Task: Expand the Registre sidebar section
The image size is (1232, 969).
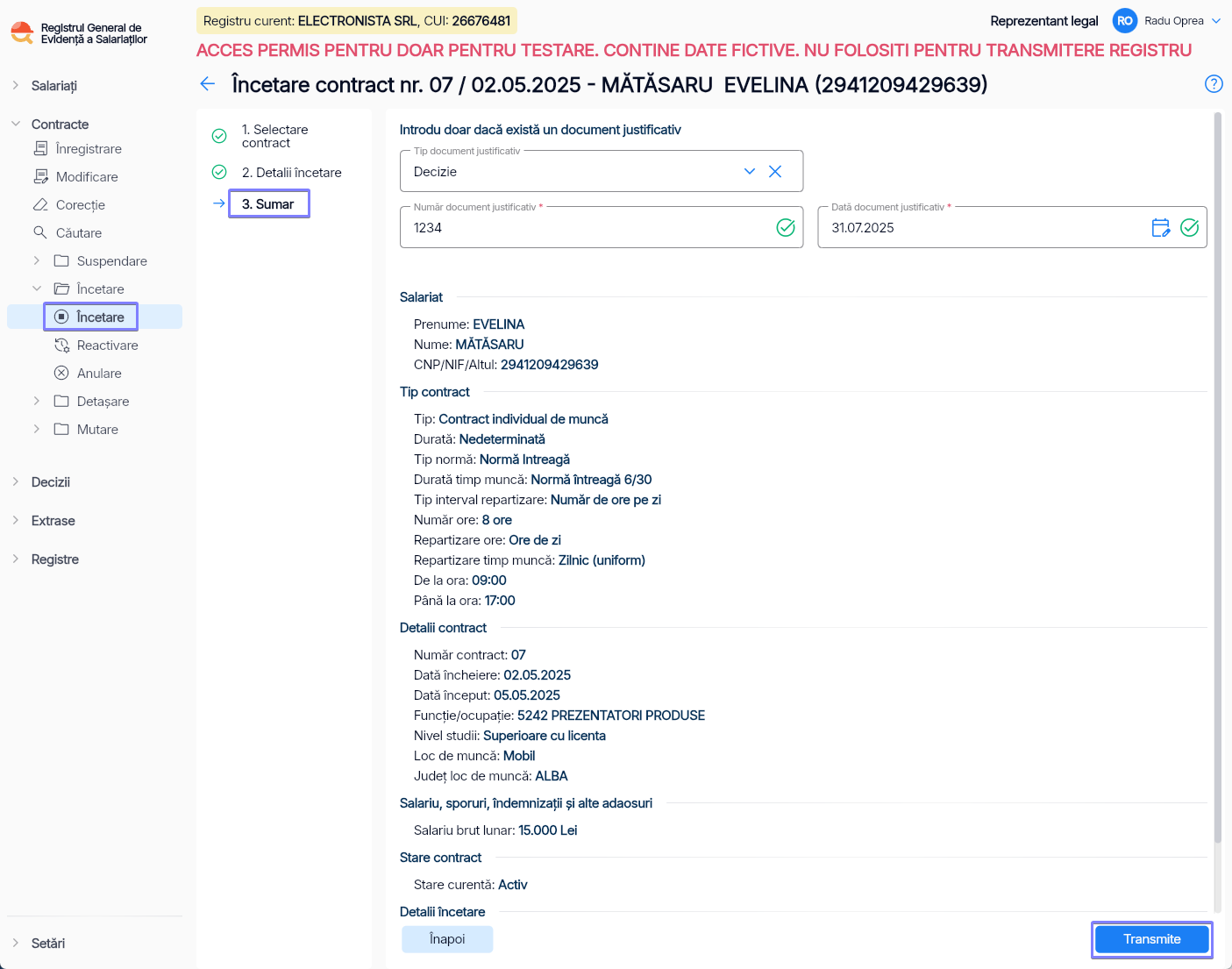Action: click(16, 559)
